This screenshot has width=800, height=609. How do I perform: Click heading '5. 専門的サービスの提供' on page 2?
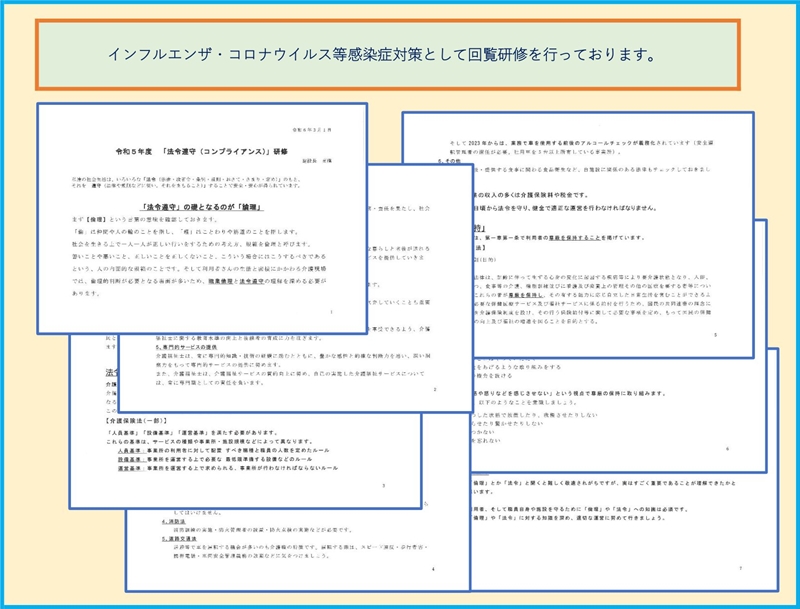point(186,347)
